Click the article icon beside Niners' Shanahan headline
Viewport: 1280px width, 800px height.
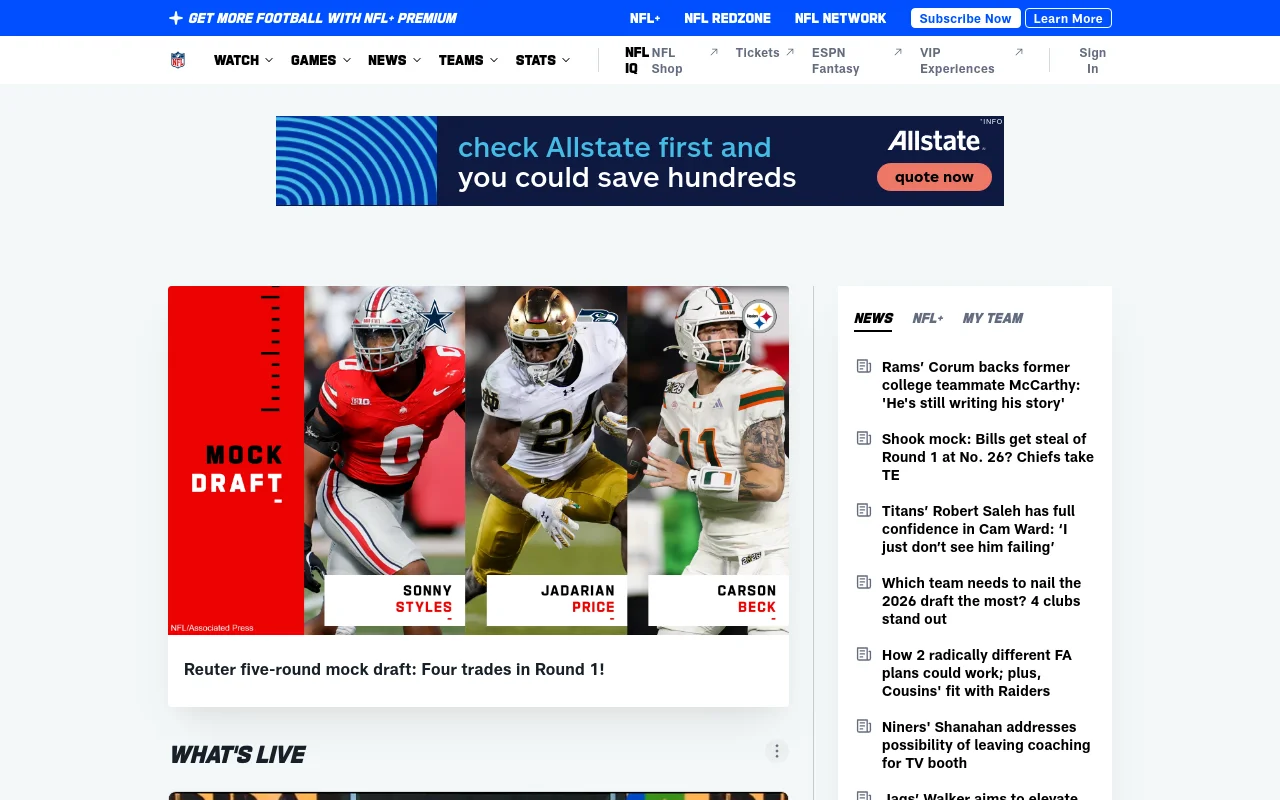(863, 726)
